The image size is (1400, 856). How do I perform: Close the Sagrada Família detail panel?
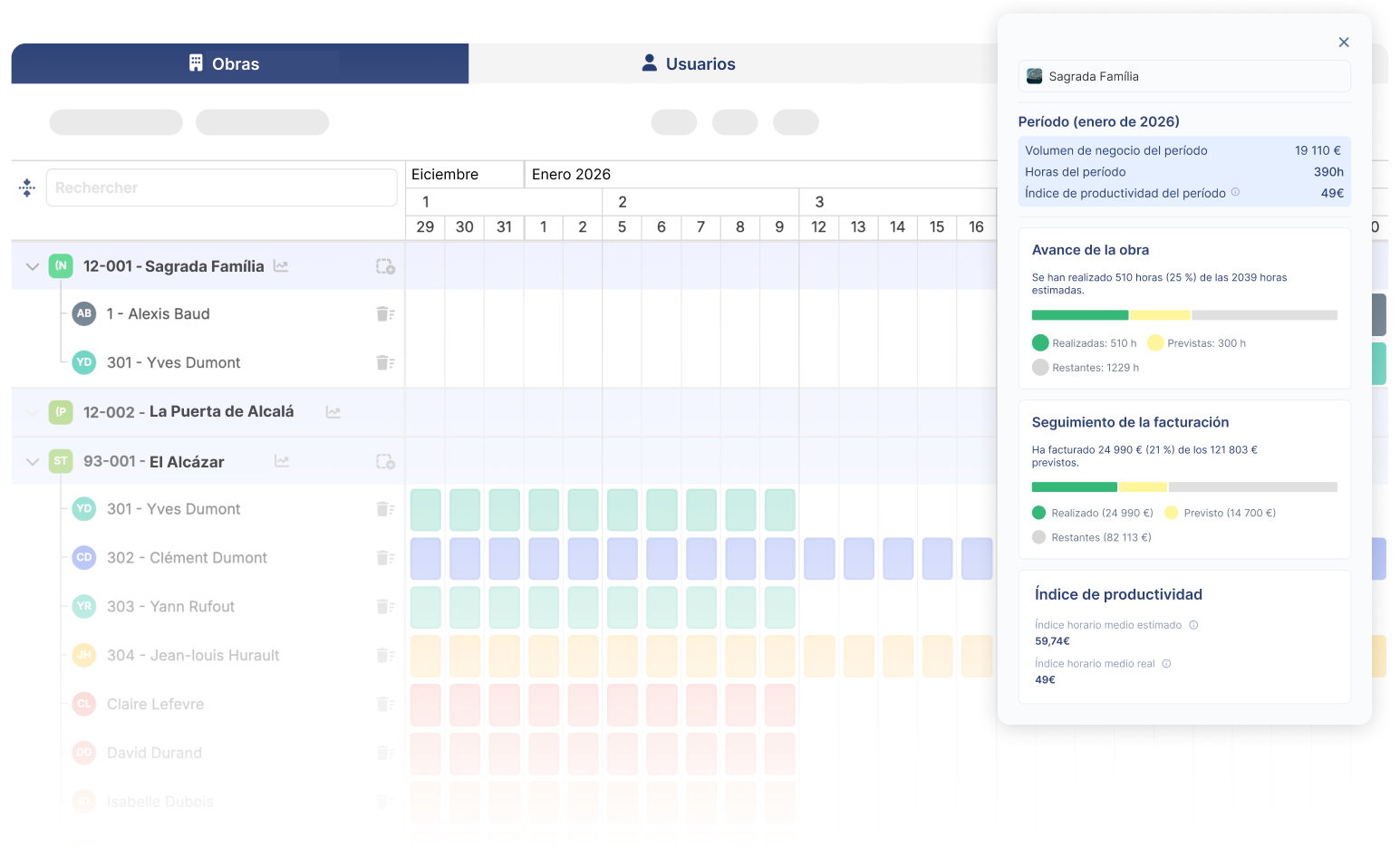tap(1344, 43)
